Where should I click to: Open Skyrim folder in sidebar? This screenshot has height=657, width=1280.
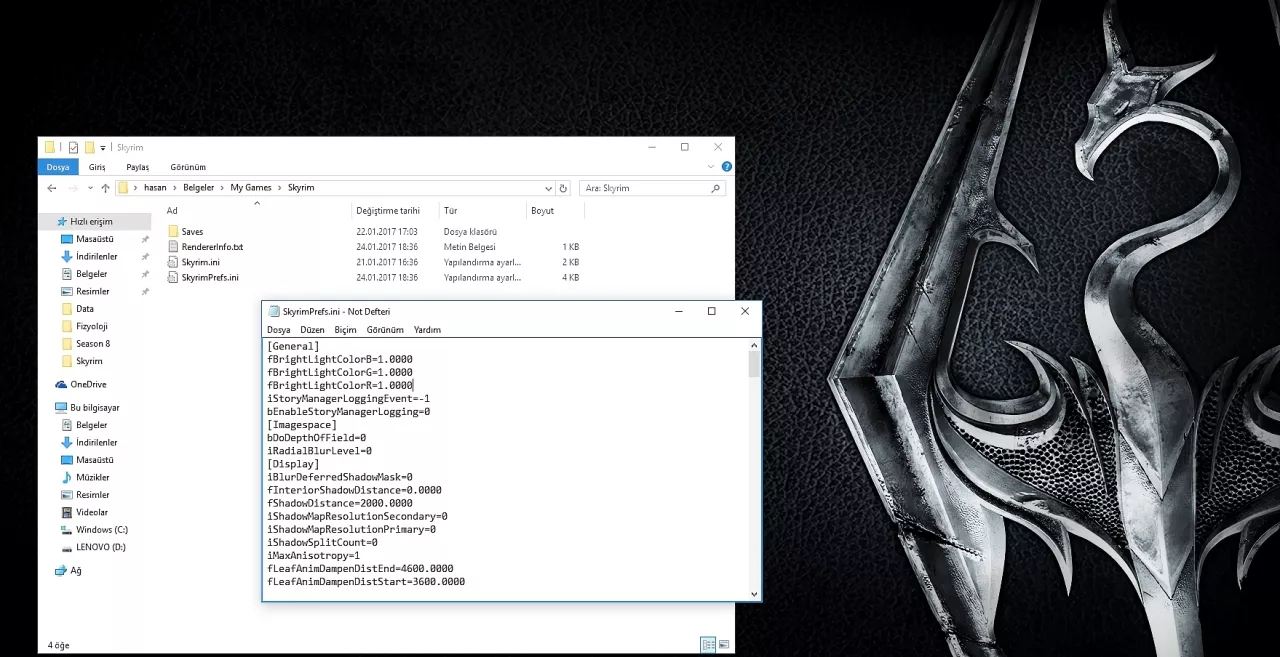click(x=88, y=361)
